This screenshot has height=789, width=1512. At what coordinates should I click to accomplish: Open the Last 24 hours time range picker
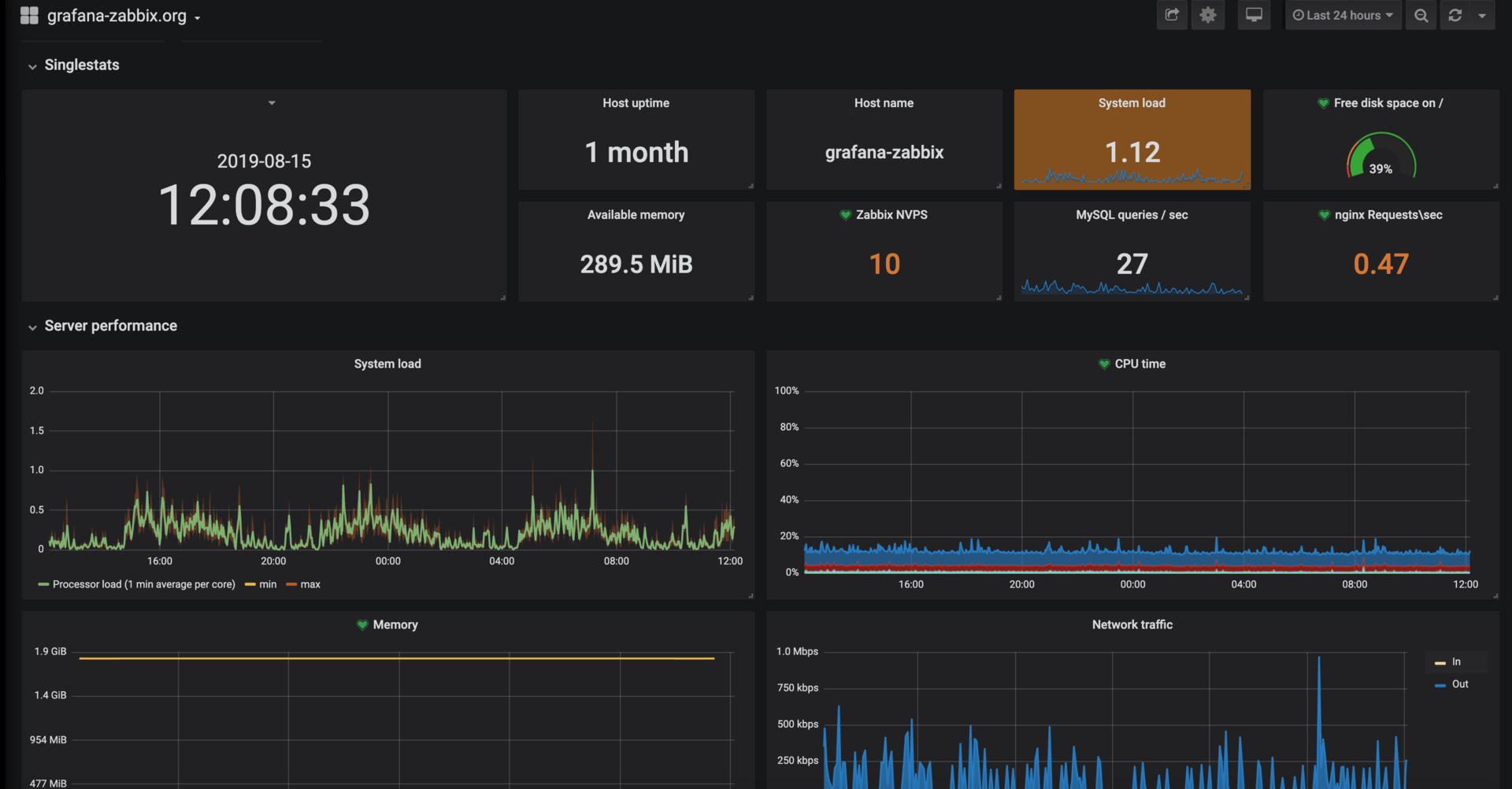tap(1343, 16)
